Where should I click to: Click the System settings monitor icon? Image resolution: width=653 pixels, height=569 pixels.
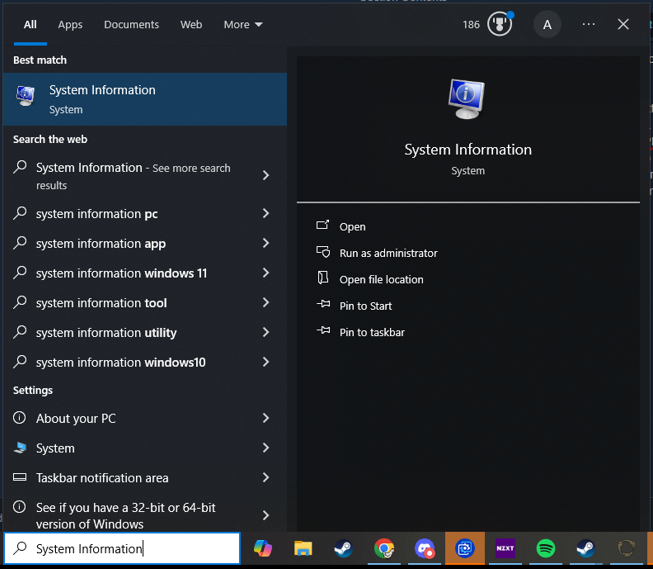click(x=20, y=447)
